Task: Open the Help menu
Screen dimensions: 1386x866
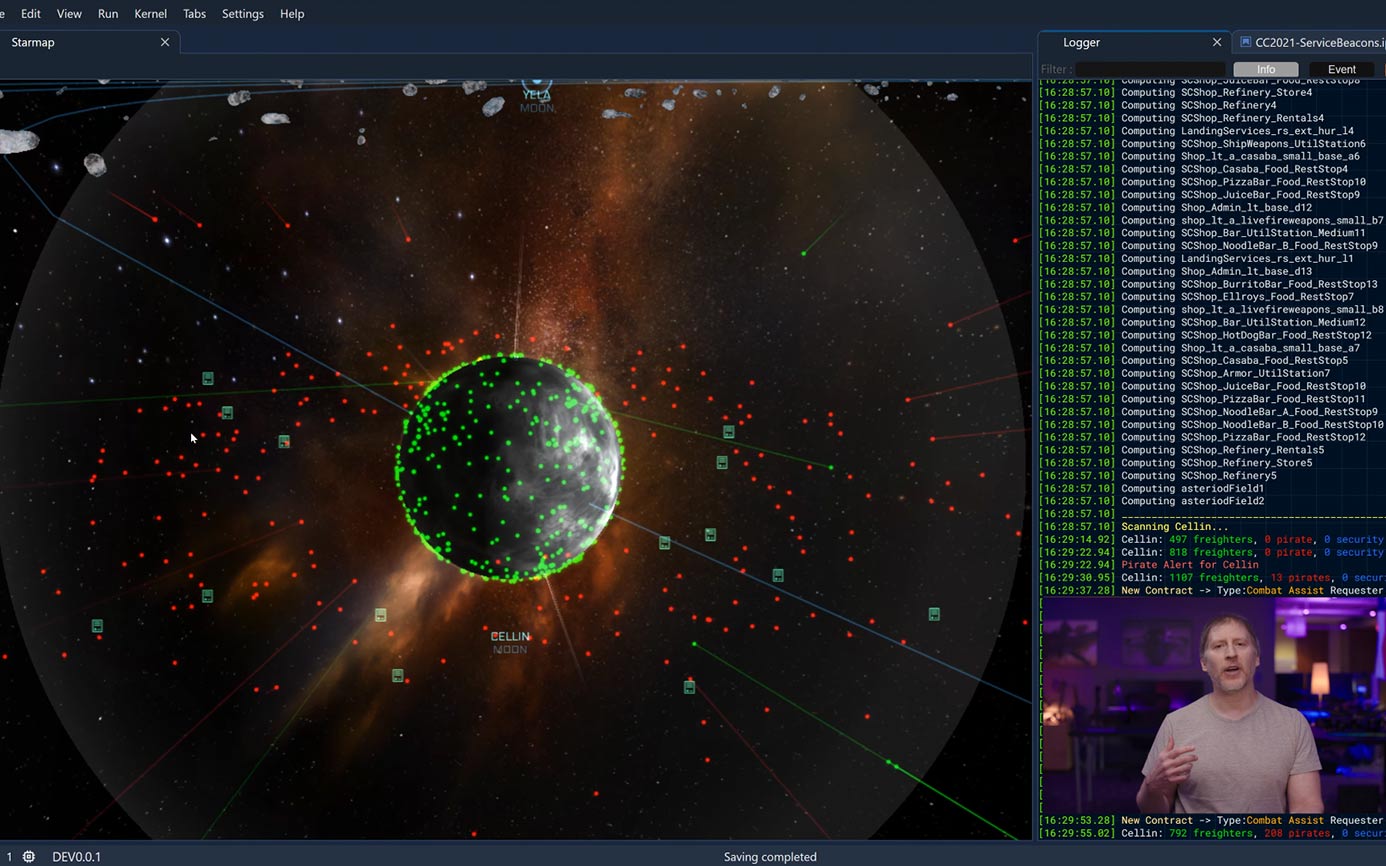Action: click(292, 14)
